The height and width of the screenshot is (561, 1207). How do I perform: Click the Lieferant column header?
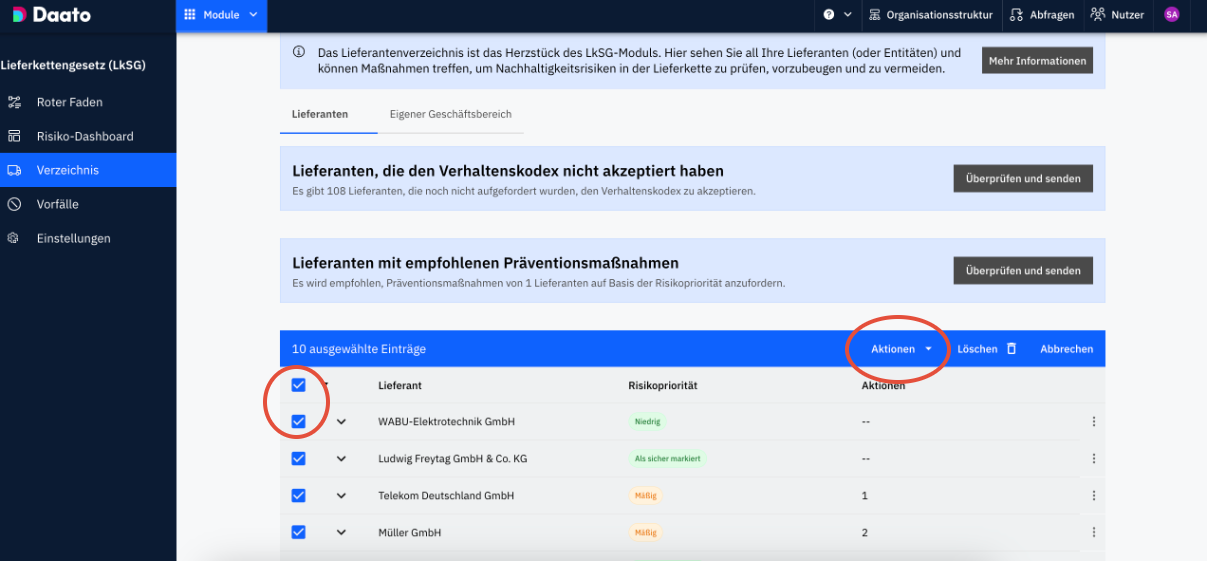[399, 385]
